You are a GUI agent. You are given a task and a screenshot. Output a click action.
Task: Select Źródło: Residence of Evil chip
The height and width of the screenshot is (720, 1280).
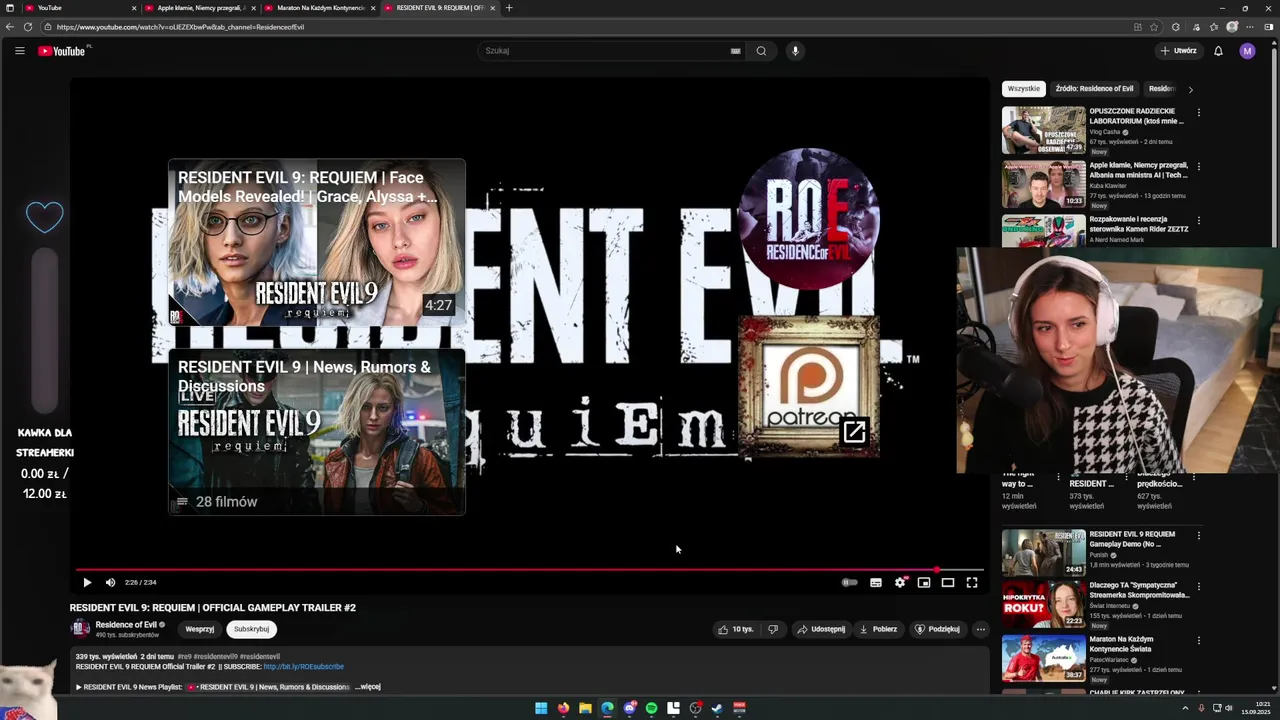pos(1094,89)
